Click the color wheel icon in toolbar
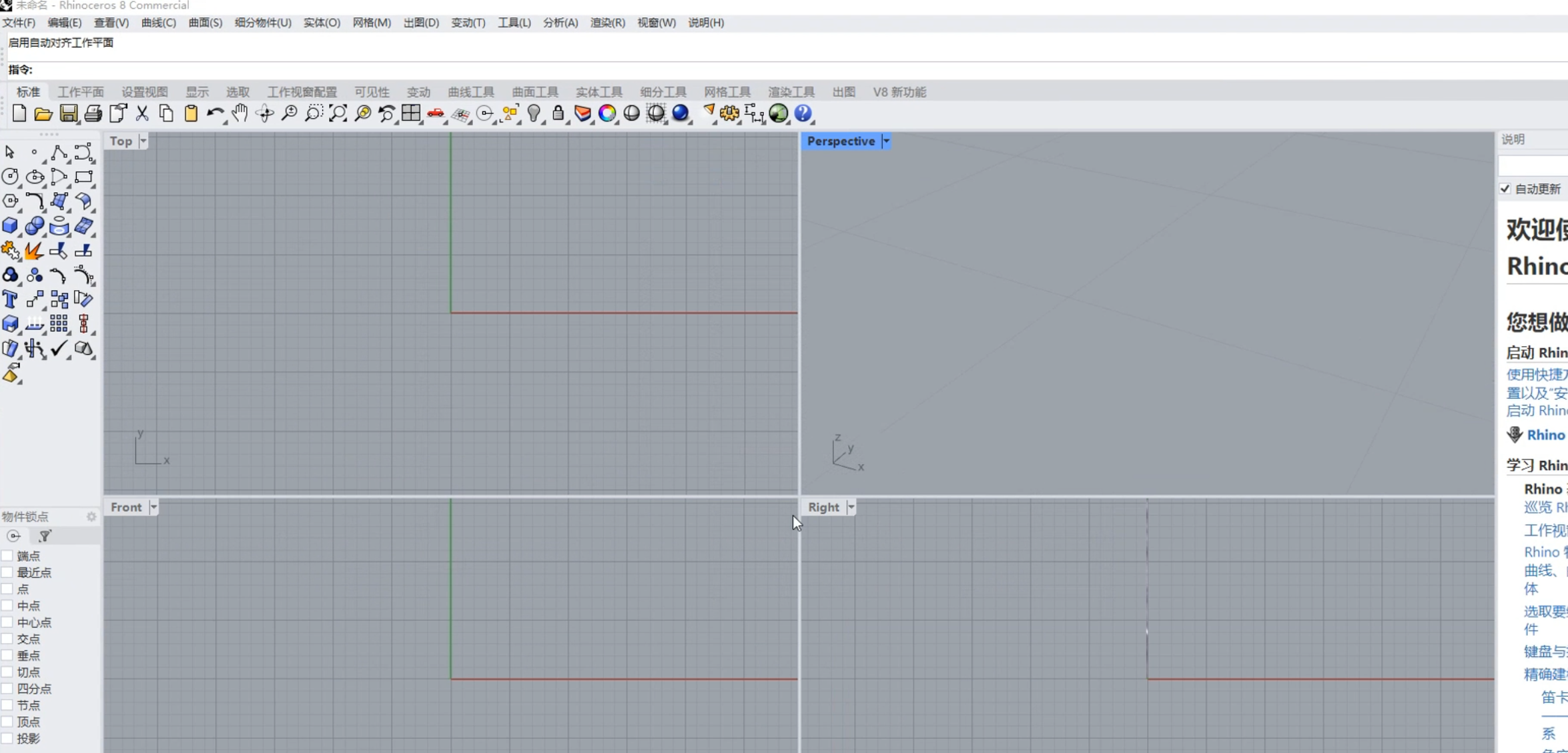This screenshot has width=1568, height=753. point(607,114)
